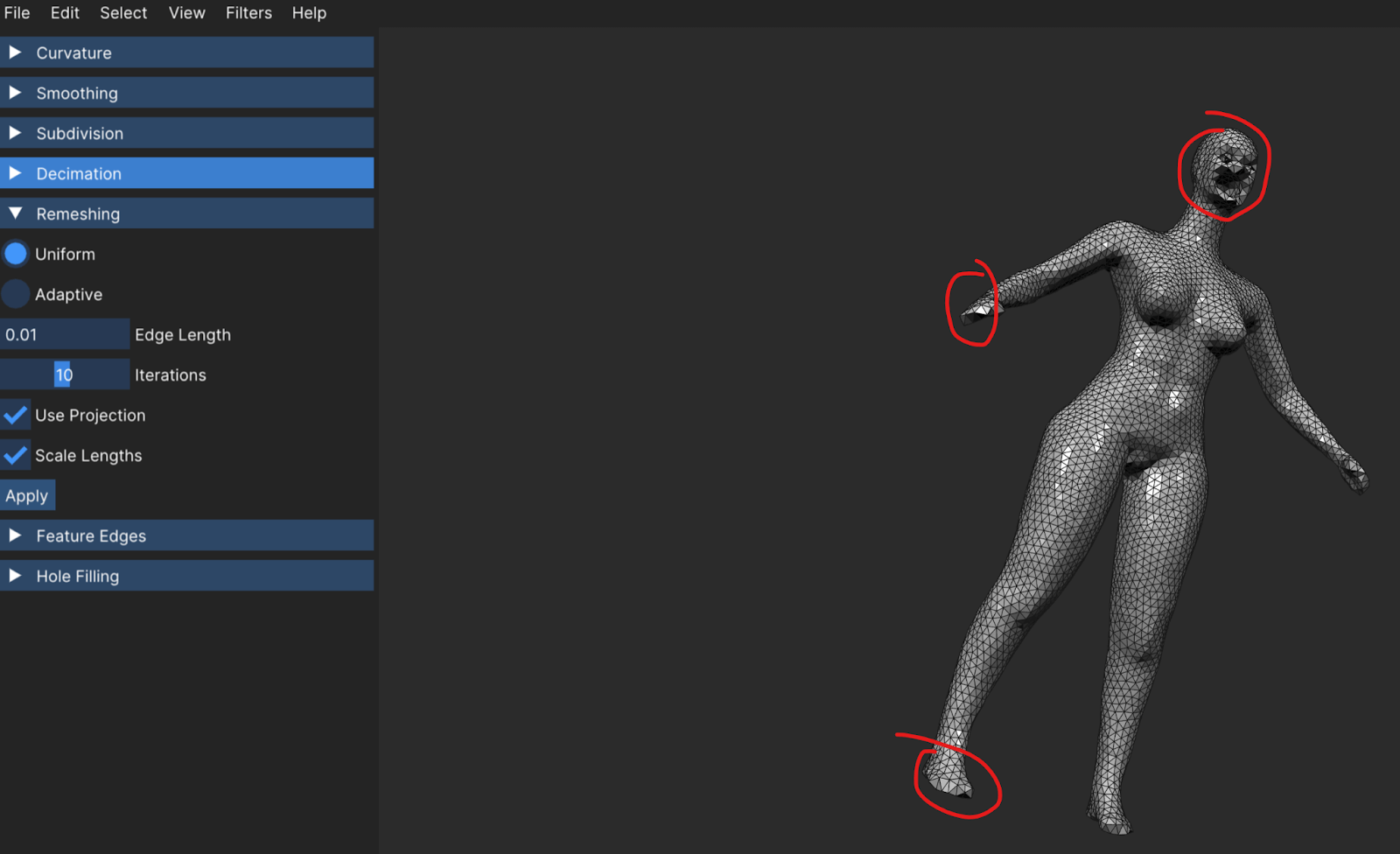Select the Uniform remeshing radio button
Screen dimensions: 1400x854
point(16,255)
